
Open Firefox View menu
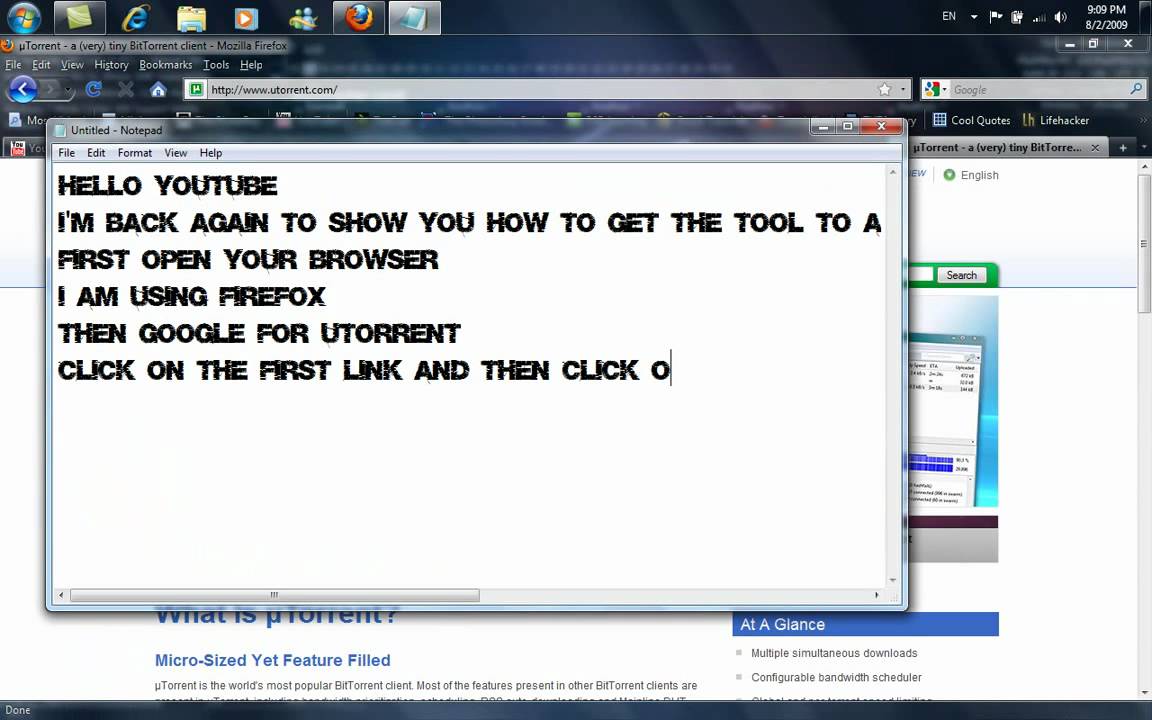[x=72, y=65]
